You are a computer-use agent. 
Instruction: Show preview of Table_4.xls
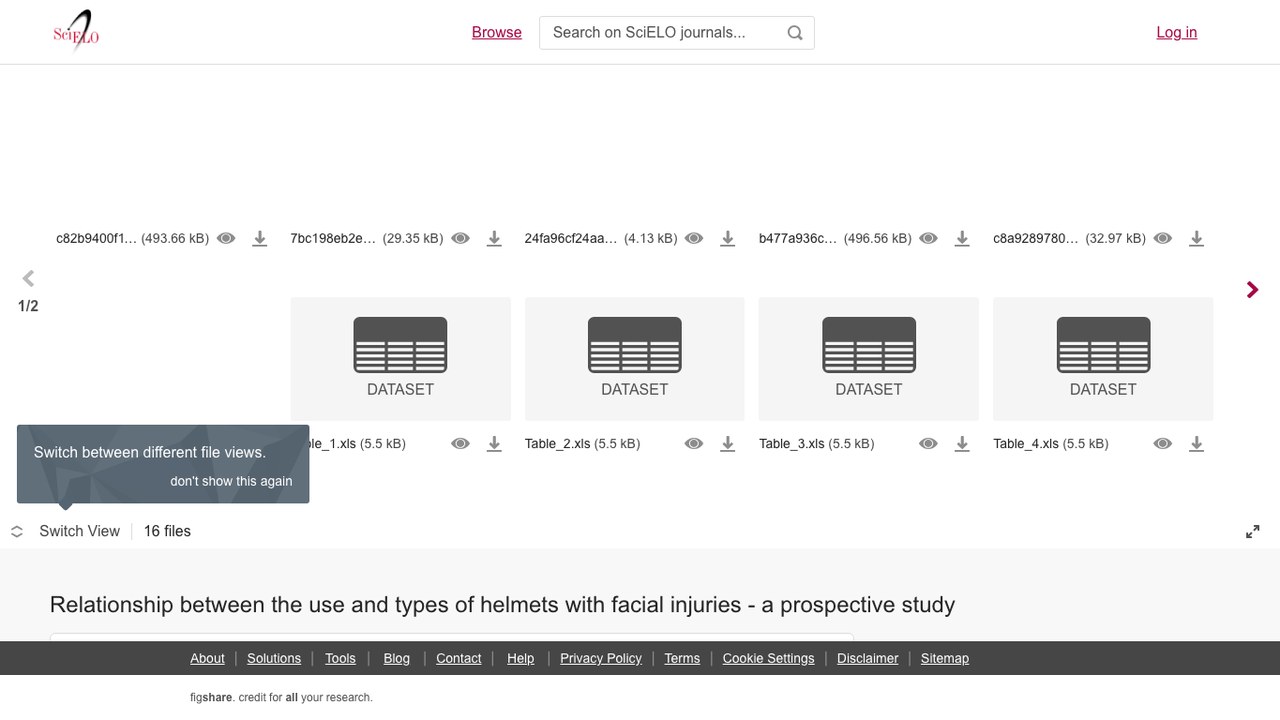point(1163,444)
